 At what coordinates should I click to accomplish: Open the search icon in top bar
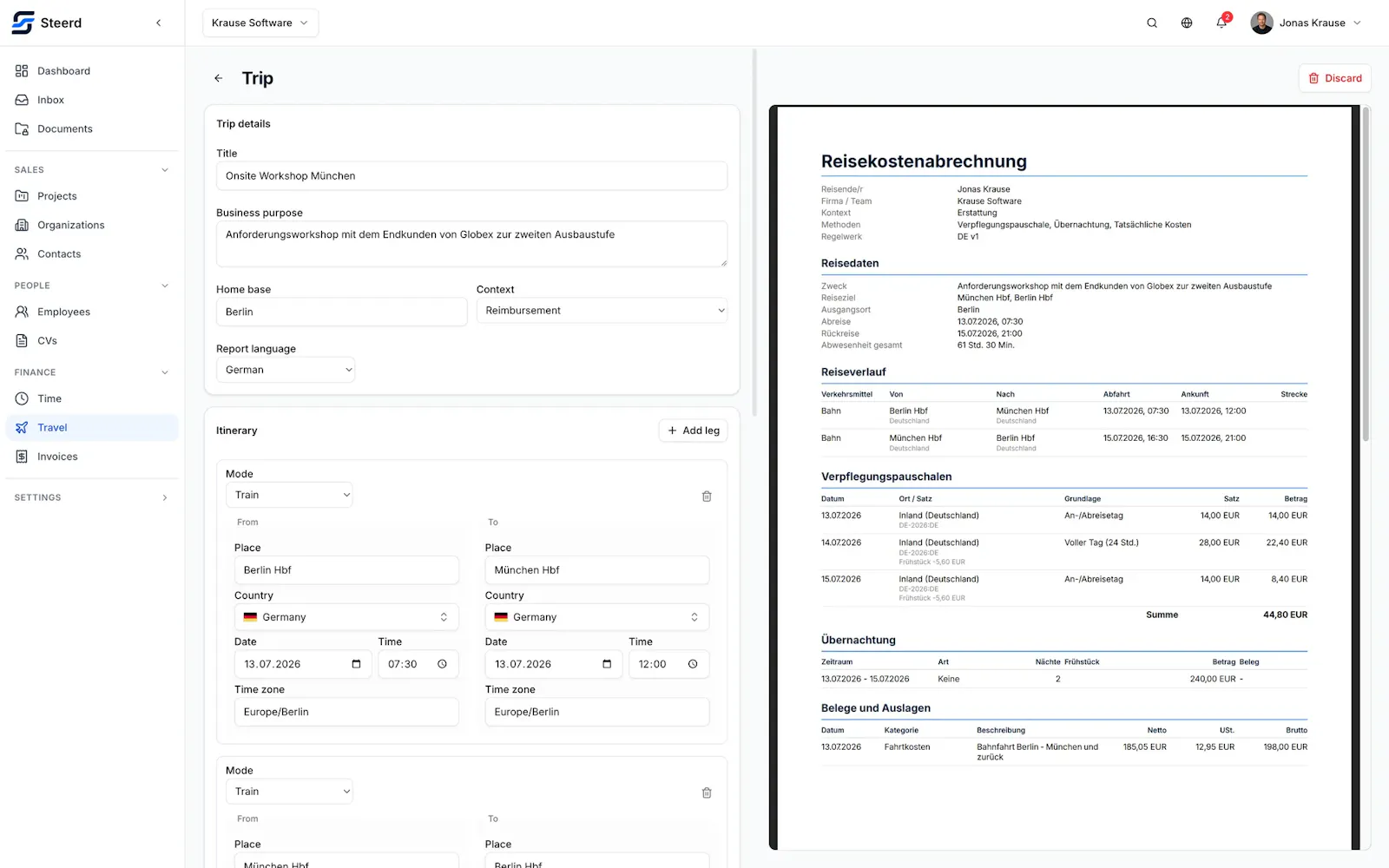1152,23
